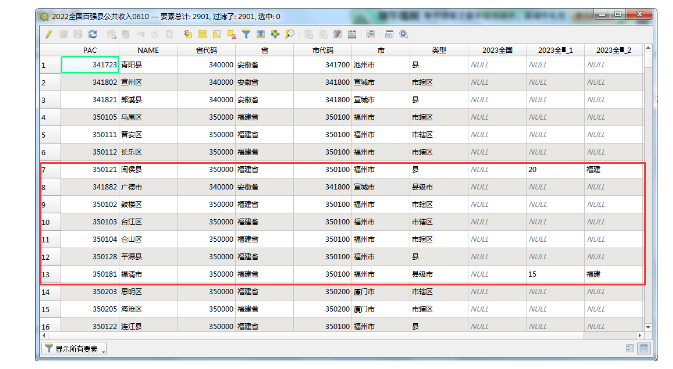
Task: Click the horizontal scrollbar left arrow
Action: [44, 336]
